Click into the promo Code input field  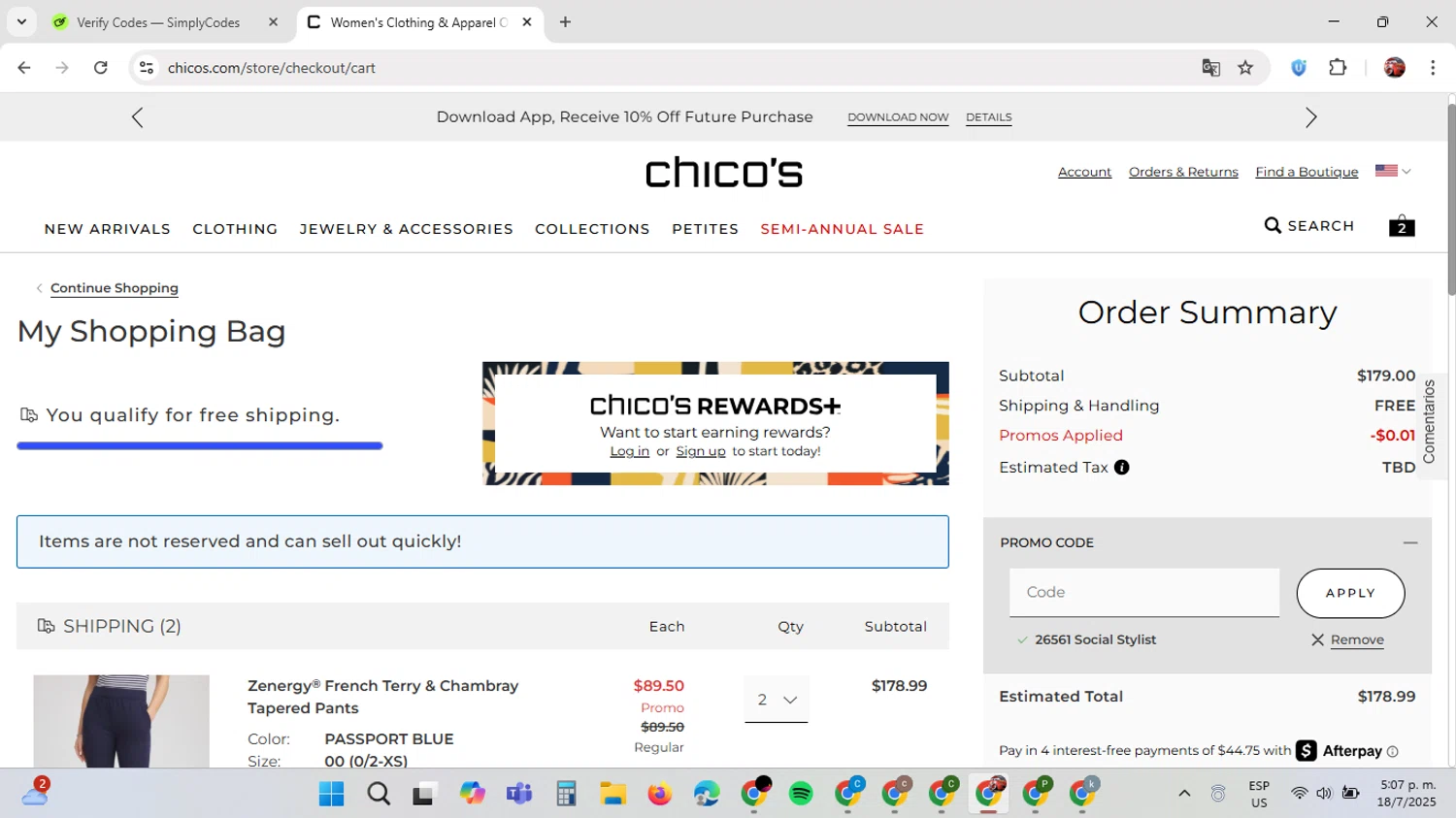point(1144,593)
